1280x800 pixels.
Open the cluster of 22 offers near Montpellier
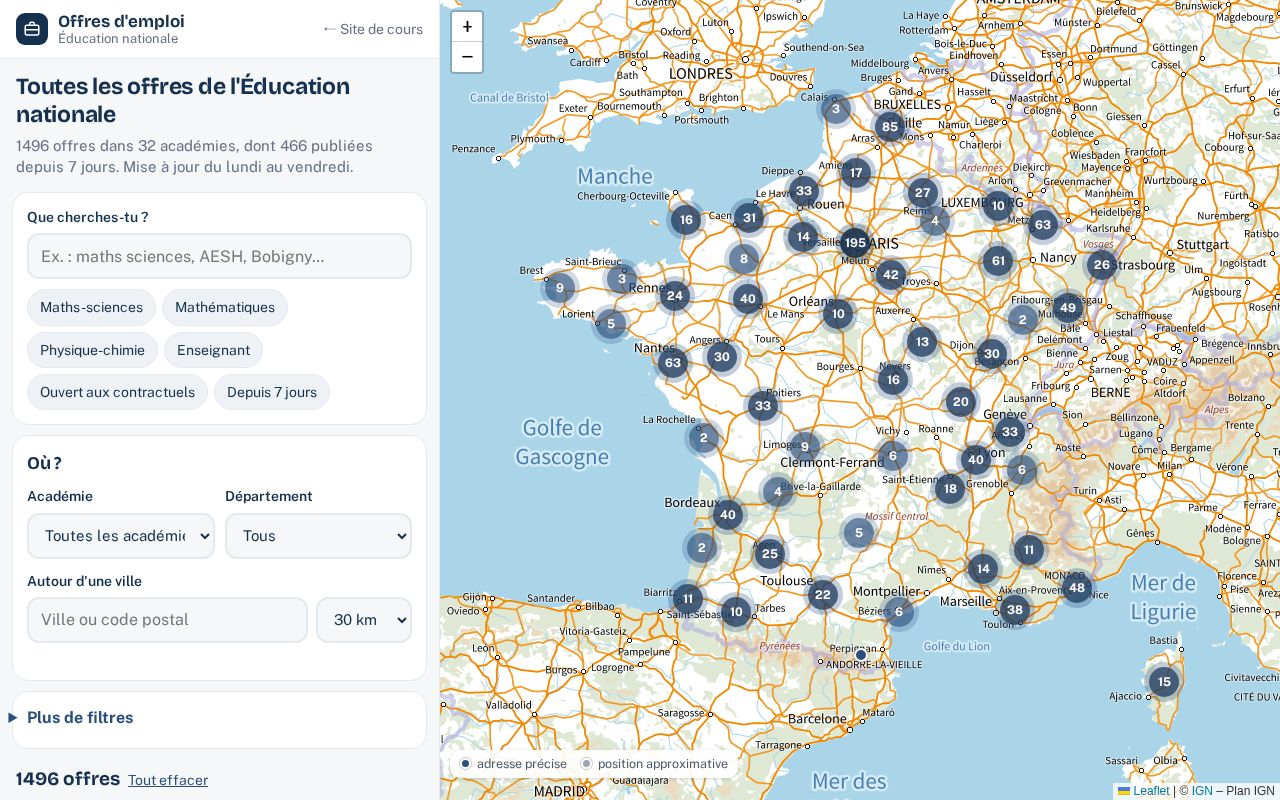tap(823, 594)
